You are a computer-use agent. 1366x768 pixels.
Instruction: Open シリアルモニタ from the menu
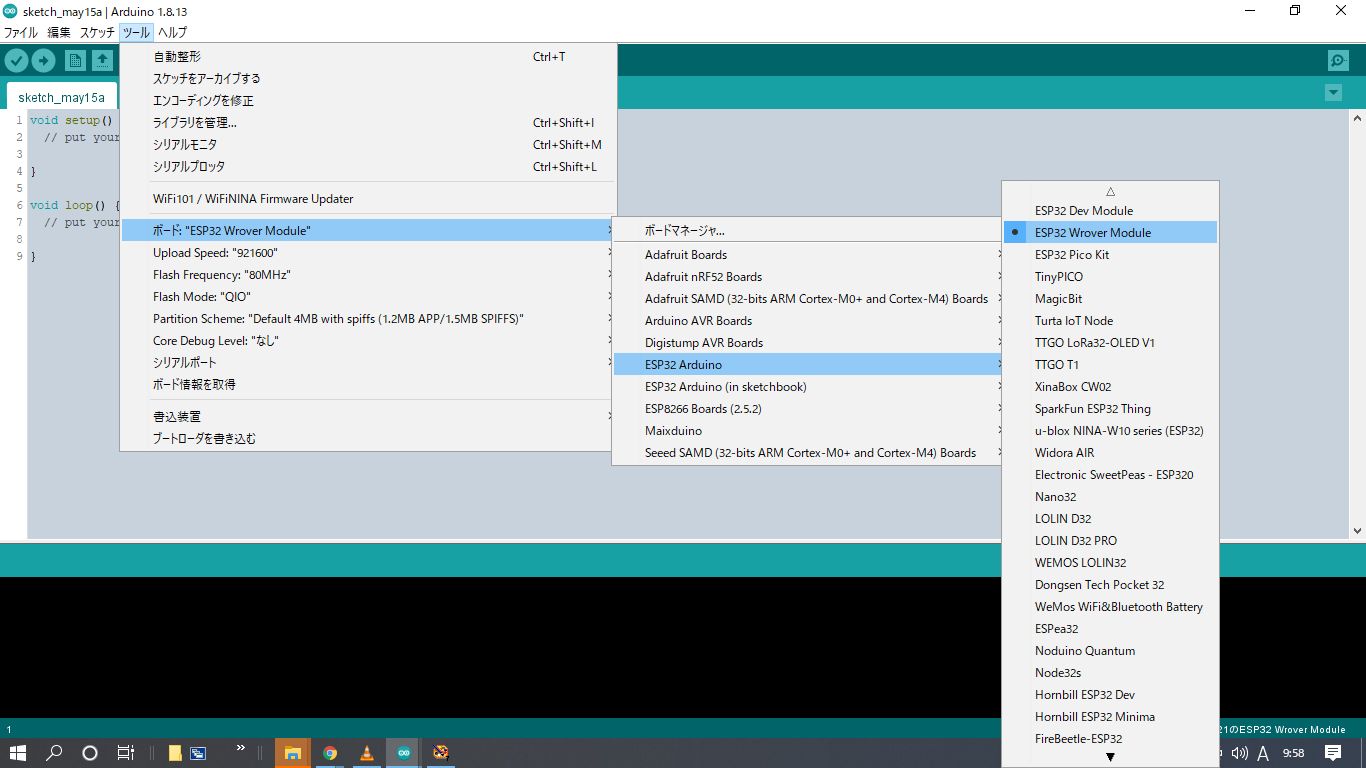pyautogui.click(x=368, y=145)
